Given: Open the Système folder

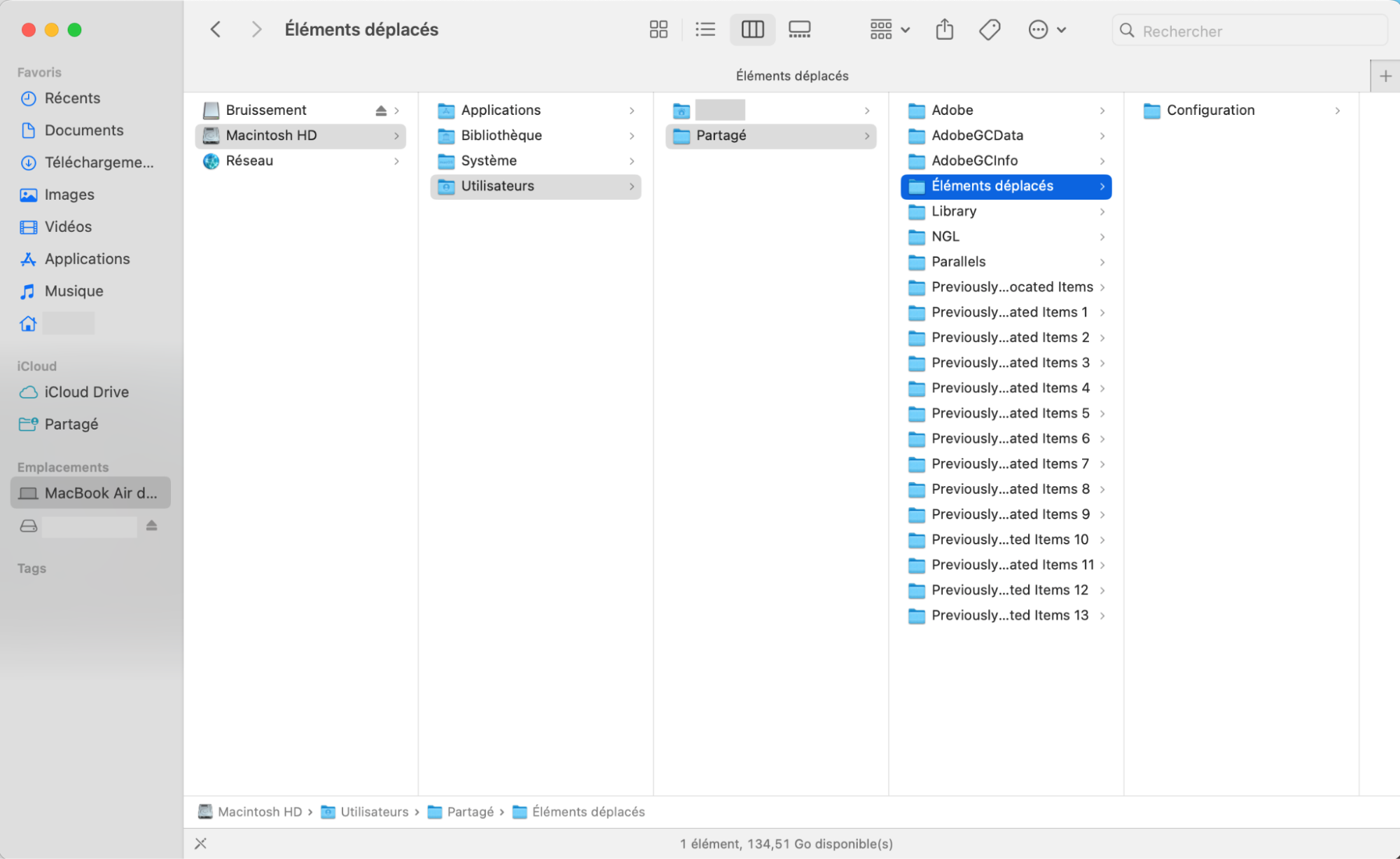Looking at the screenshot, I should click(x=536, y=161).
